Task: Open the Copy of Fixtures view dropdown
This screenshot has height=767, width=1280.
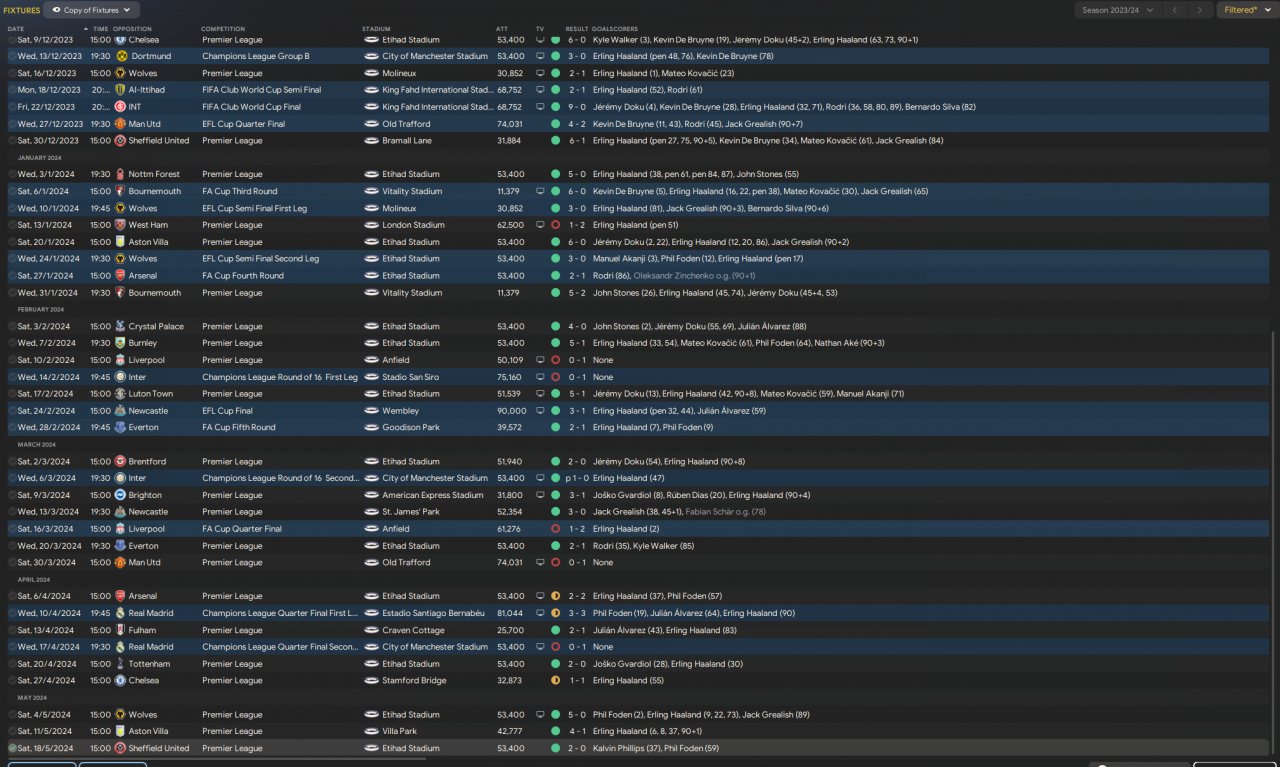Action: coord(93,10)
